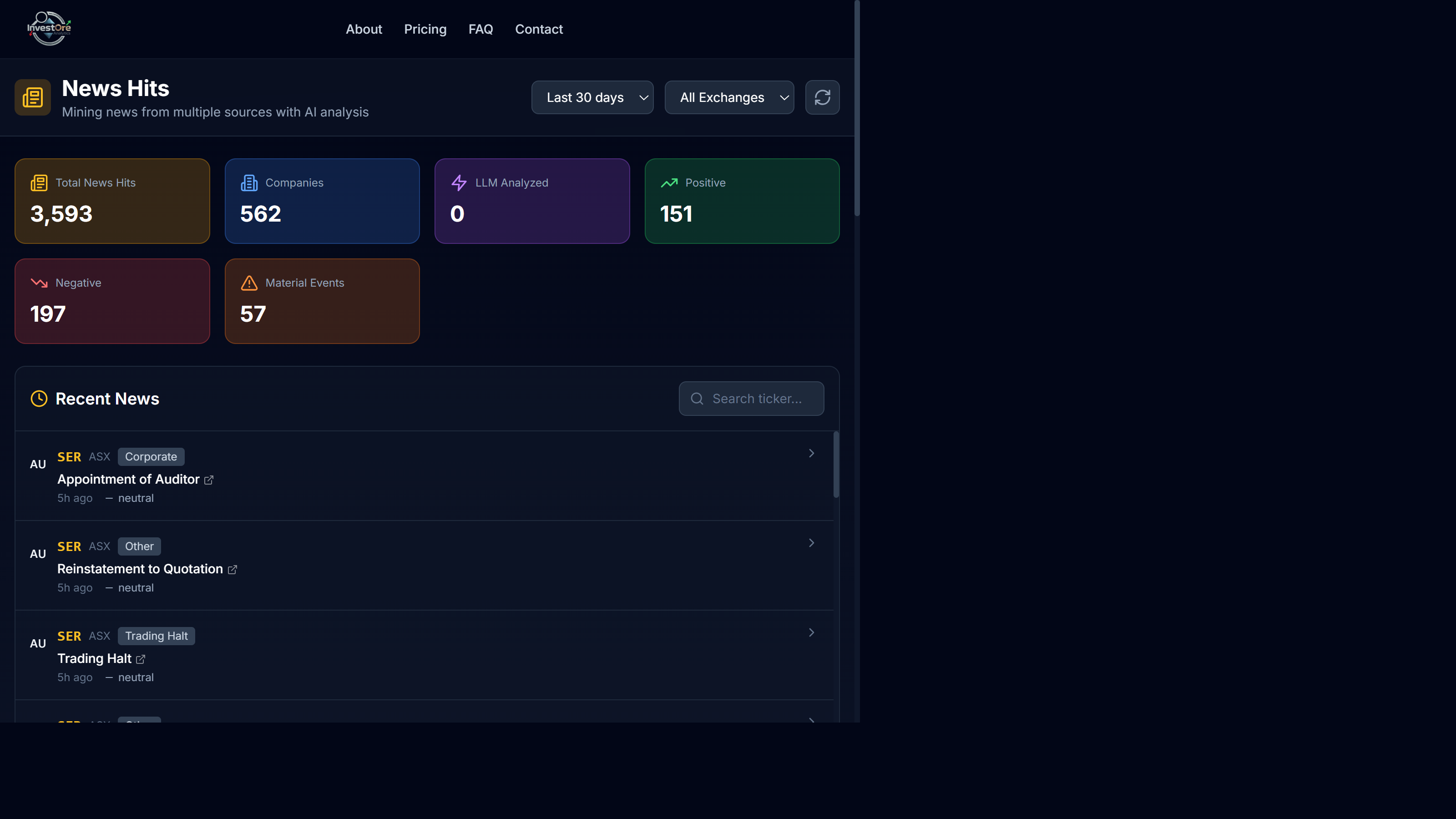1456x819 pixels.
Task: Click the Companies building icon
Action: tap(249, 182)
